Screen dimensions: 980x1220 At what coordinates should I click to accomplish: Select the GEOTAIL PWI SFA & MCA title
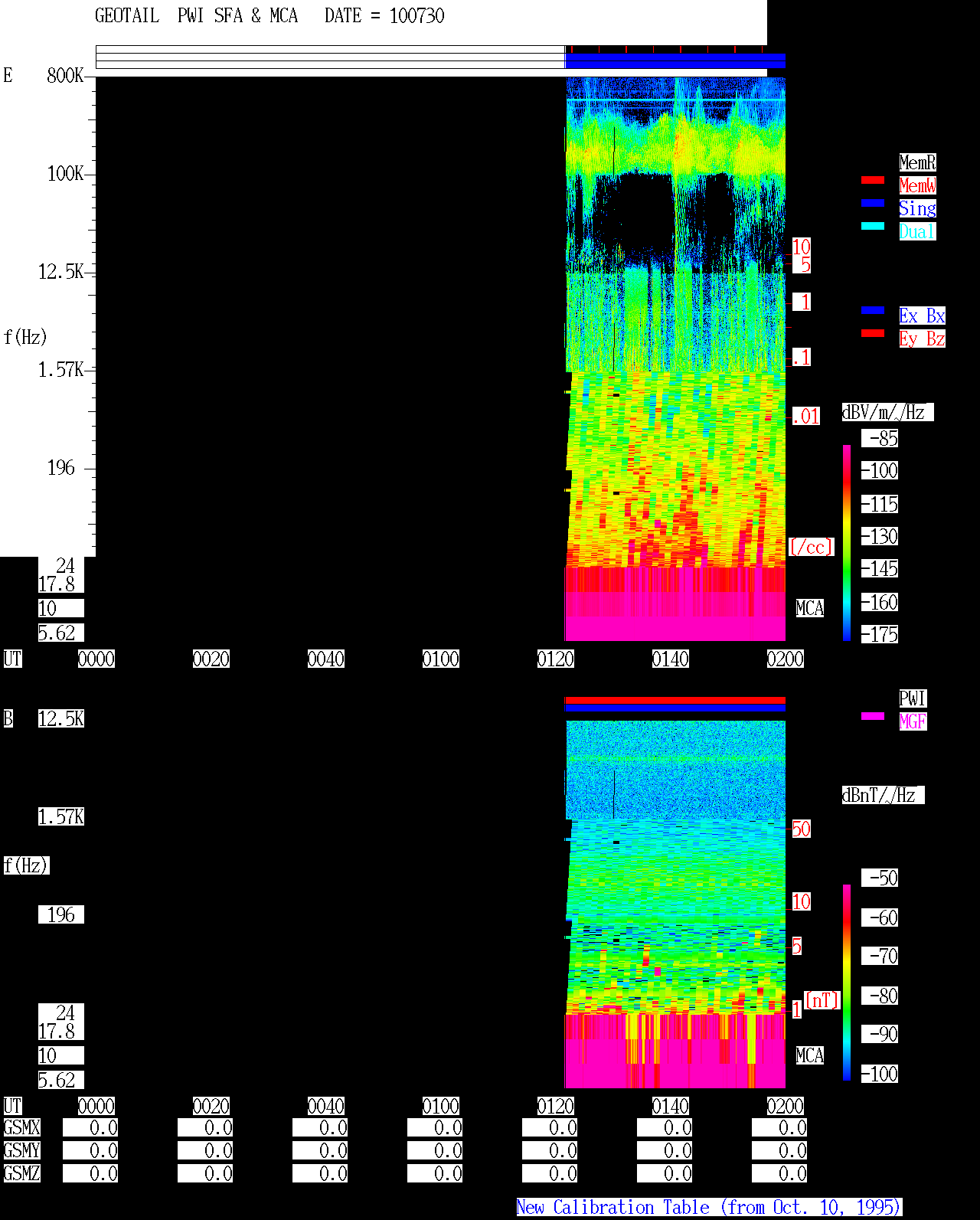196,16
